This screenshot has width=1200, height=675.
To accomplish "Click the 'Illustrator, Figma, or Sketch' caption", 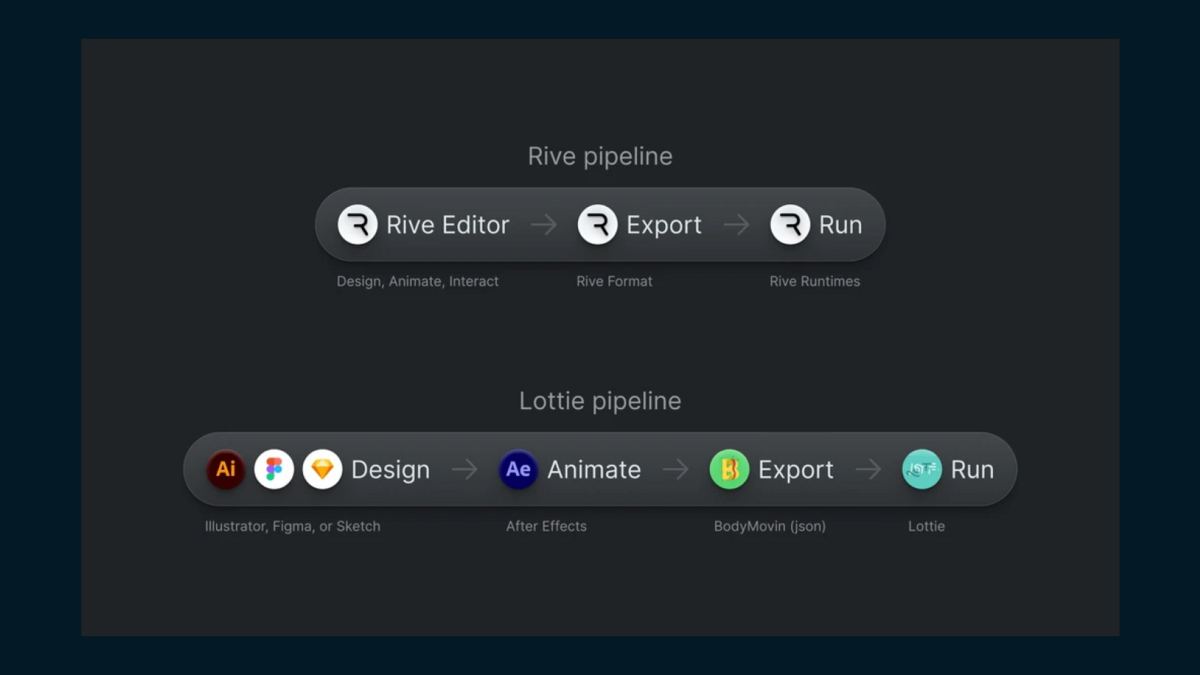I will pos(293,526).
